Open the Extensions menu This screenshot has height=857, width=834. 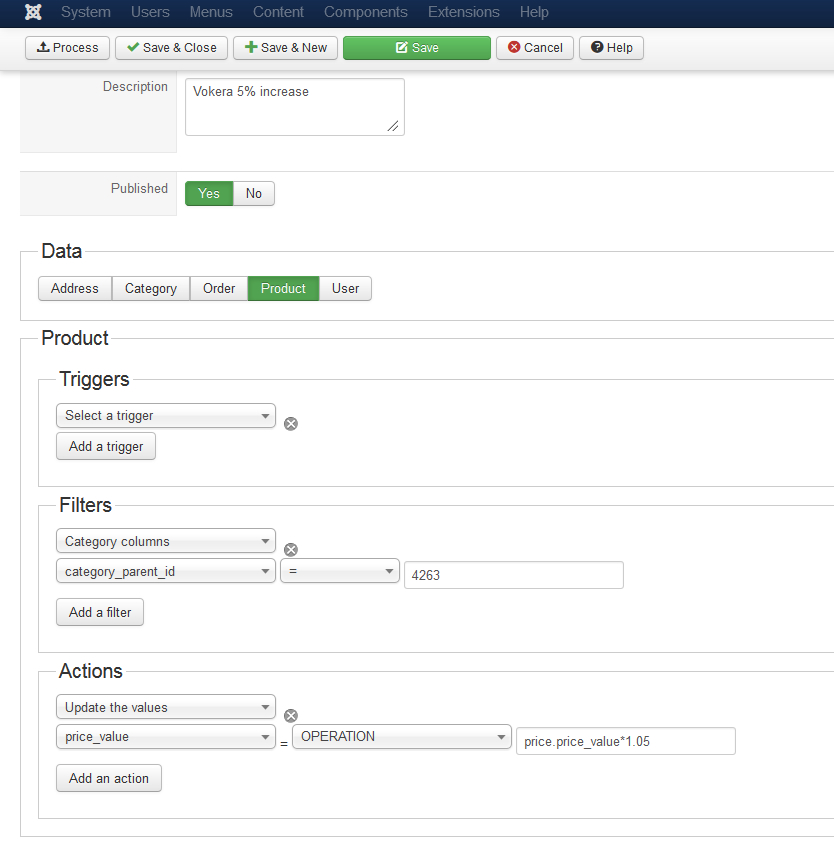click(x=463, y=12)
